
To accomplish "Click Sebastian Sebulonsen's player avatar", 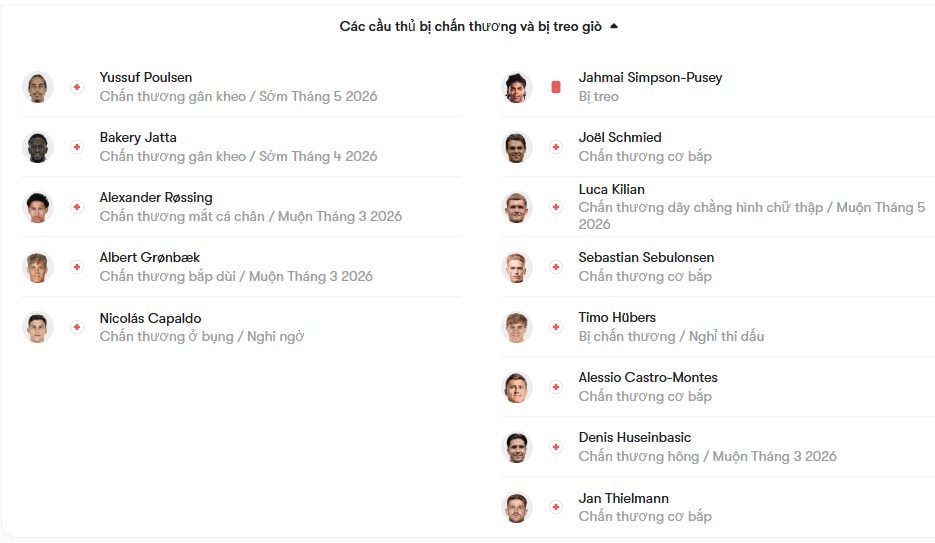I will [x=517, y=267].
